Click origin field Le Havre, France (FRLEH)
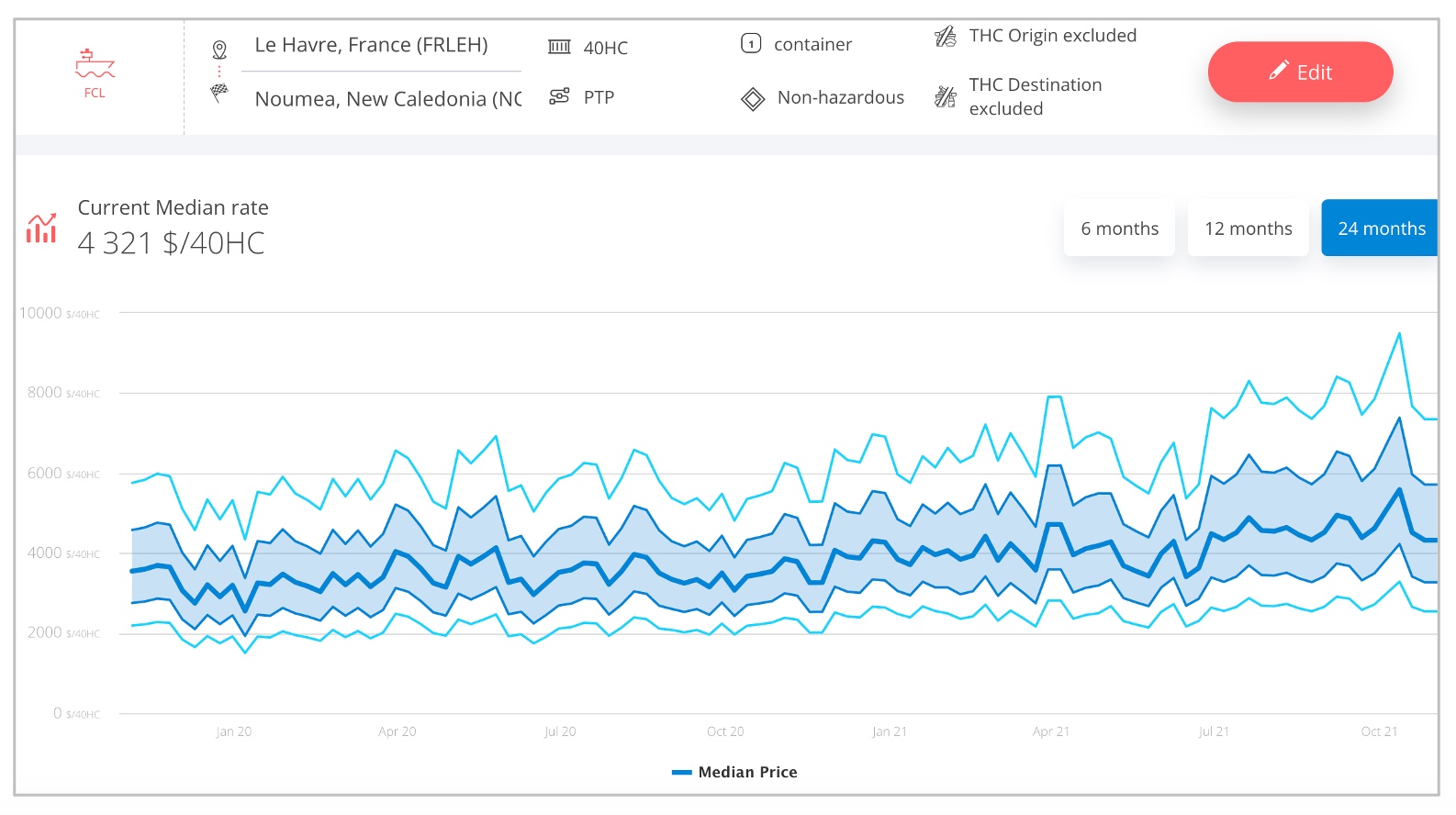Screen dimensions: 1456x815 [x=381, y=45]
